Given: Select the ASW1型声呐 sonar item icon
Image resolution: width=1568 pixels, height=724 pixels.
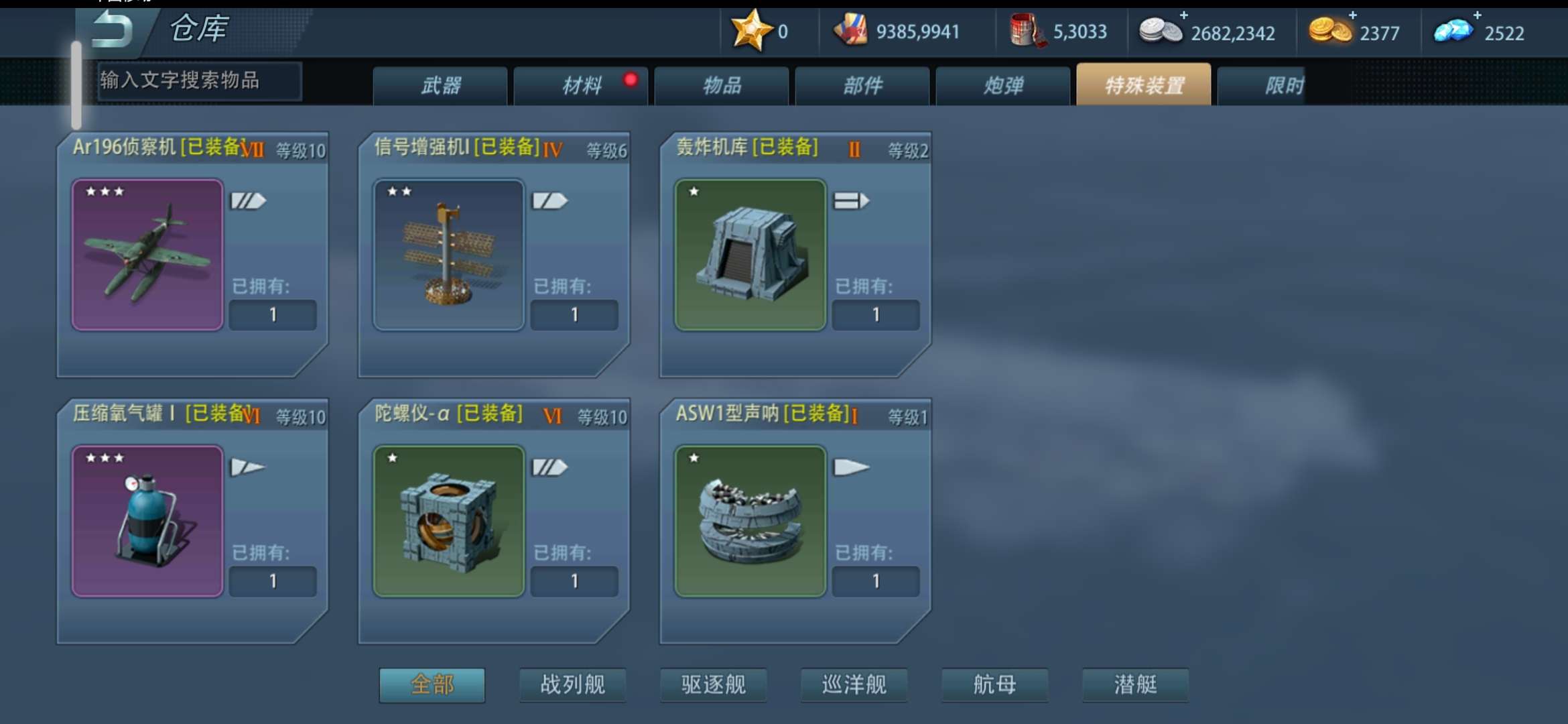Looking at the screenshot, I should pyautogui.click(x=750, y=521).
